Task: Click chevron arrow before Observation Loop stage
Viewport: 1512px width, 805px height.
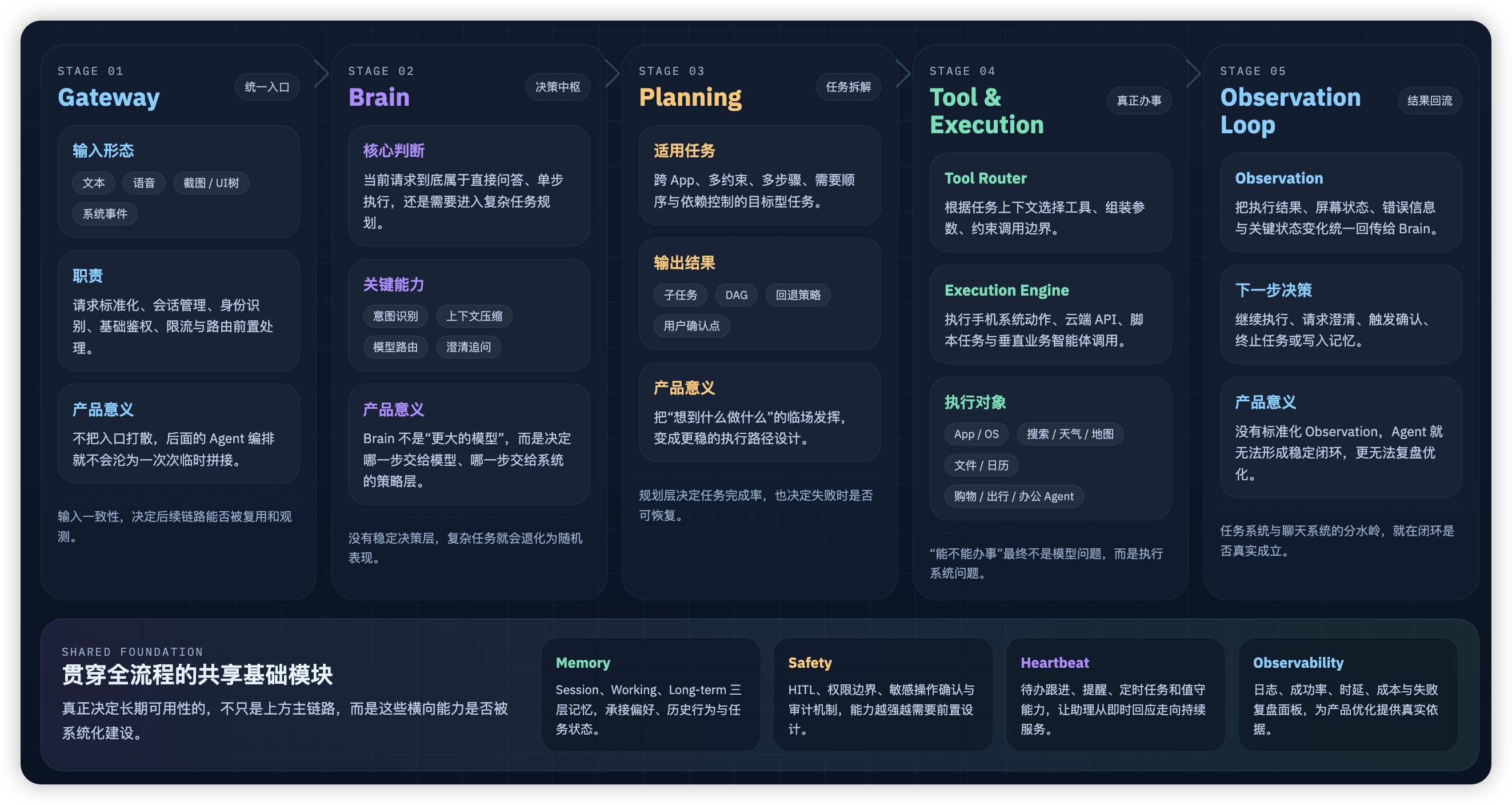Action: coord(1194,73)
